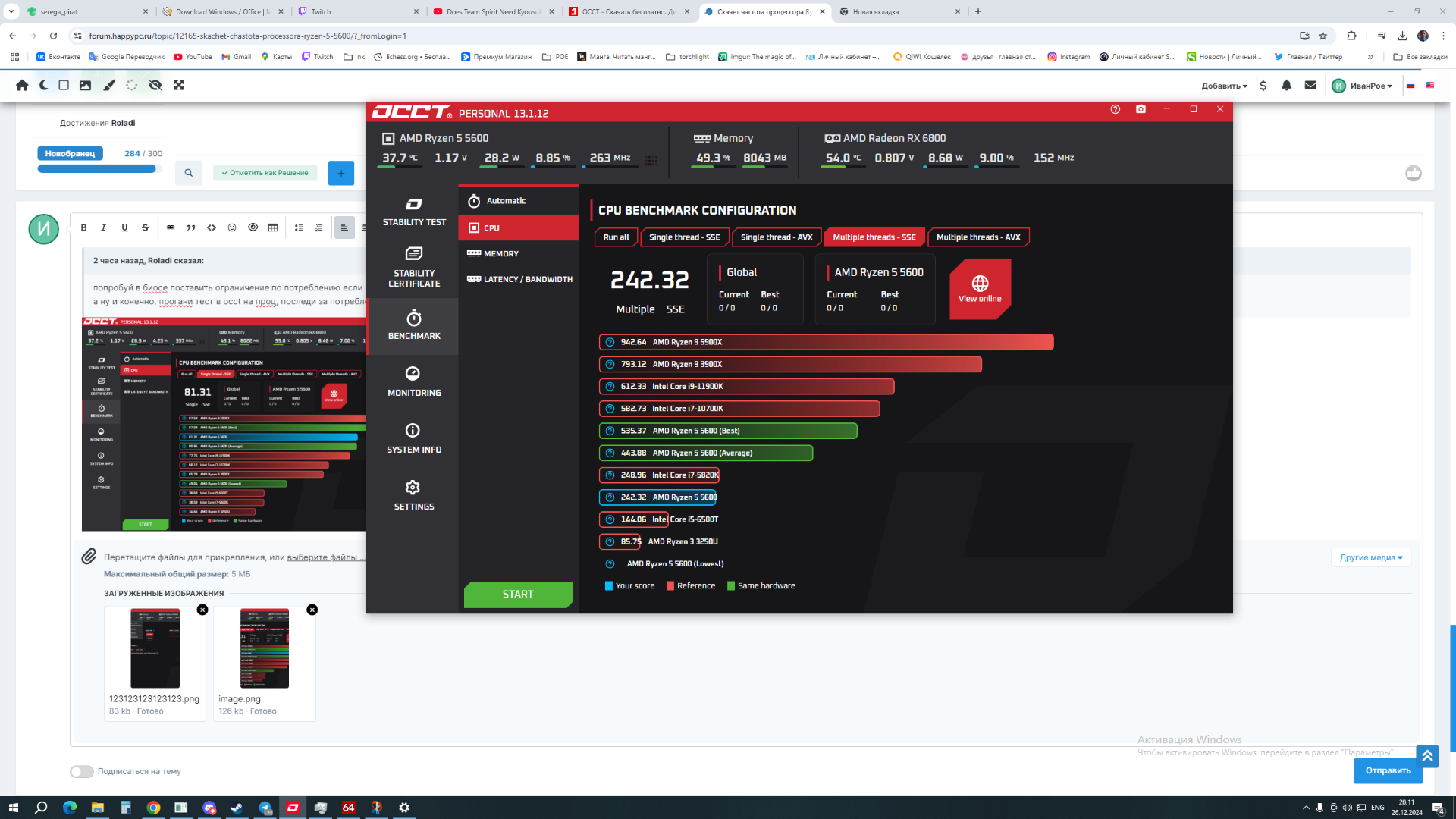
Task: Click forum home icon
Action: coord(22,86)
